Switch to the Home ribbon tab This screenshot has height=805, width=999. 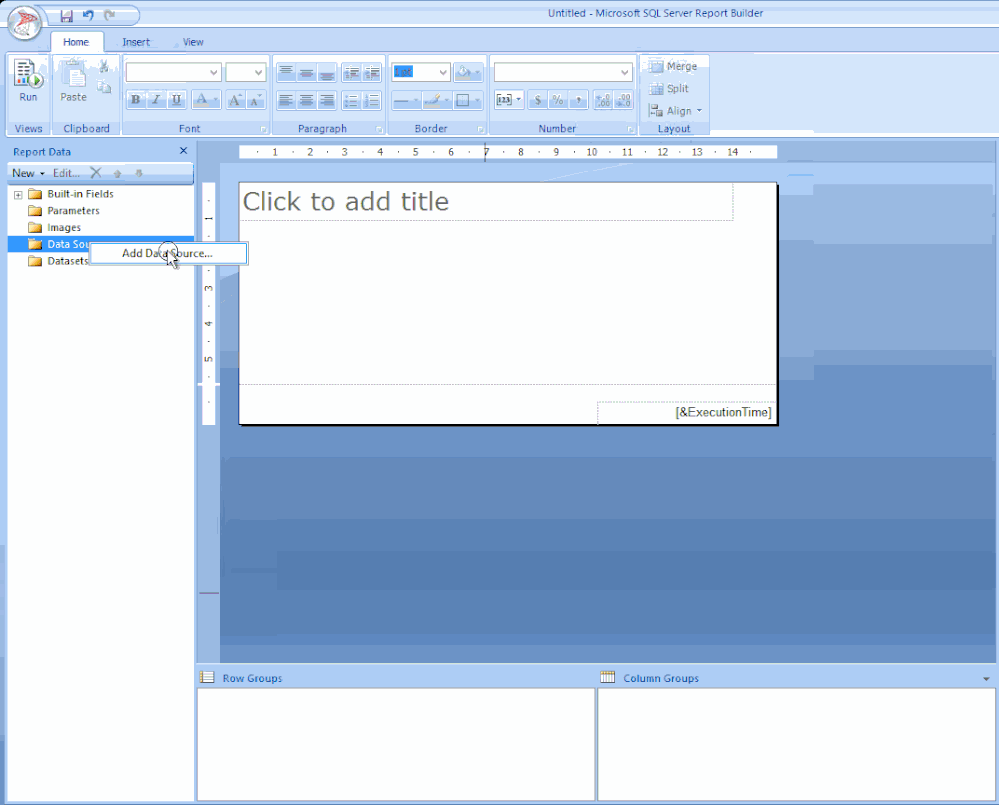(76, 42)
